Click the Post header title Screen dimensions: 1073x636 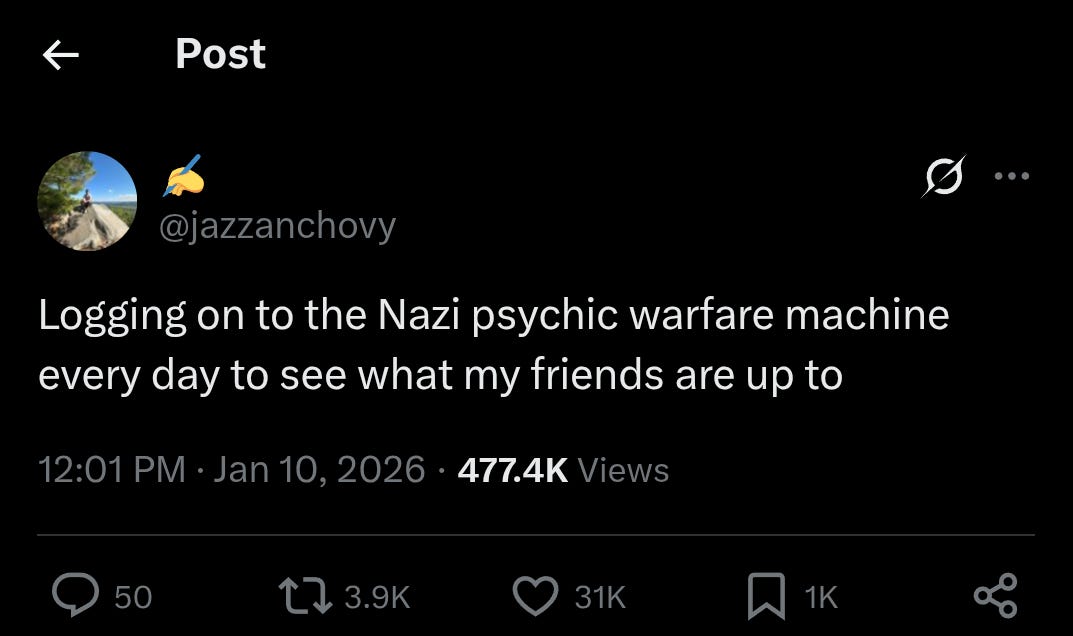point(220,53)
